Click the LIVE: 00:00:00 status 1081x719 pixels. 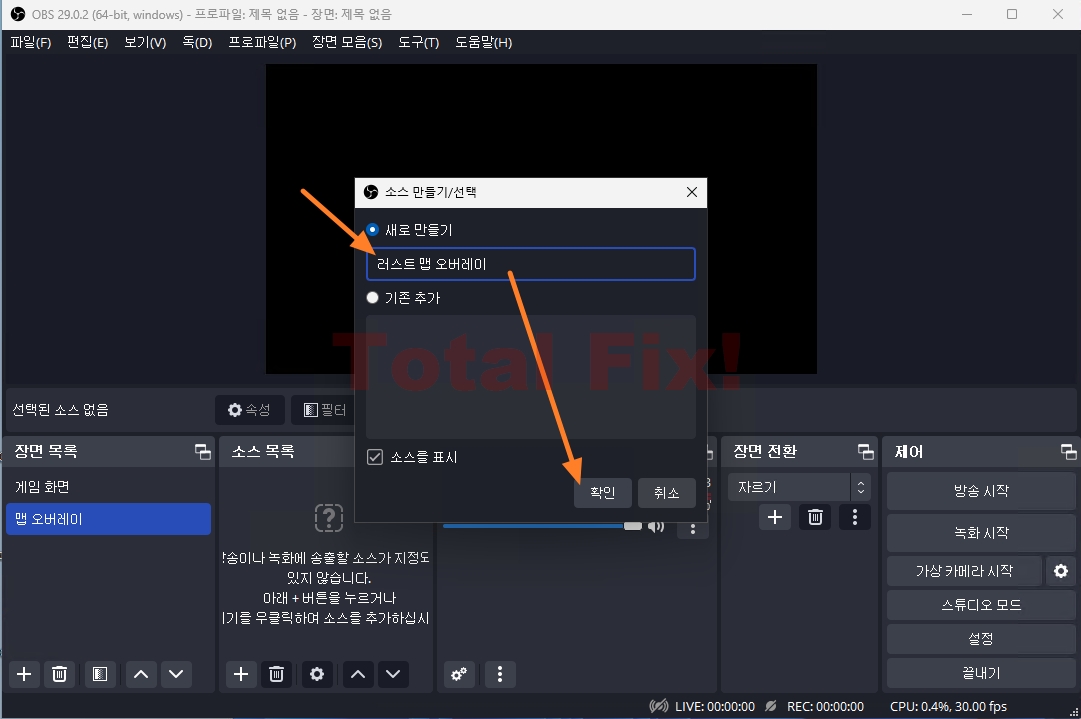715,707
